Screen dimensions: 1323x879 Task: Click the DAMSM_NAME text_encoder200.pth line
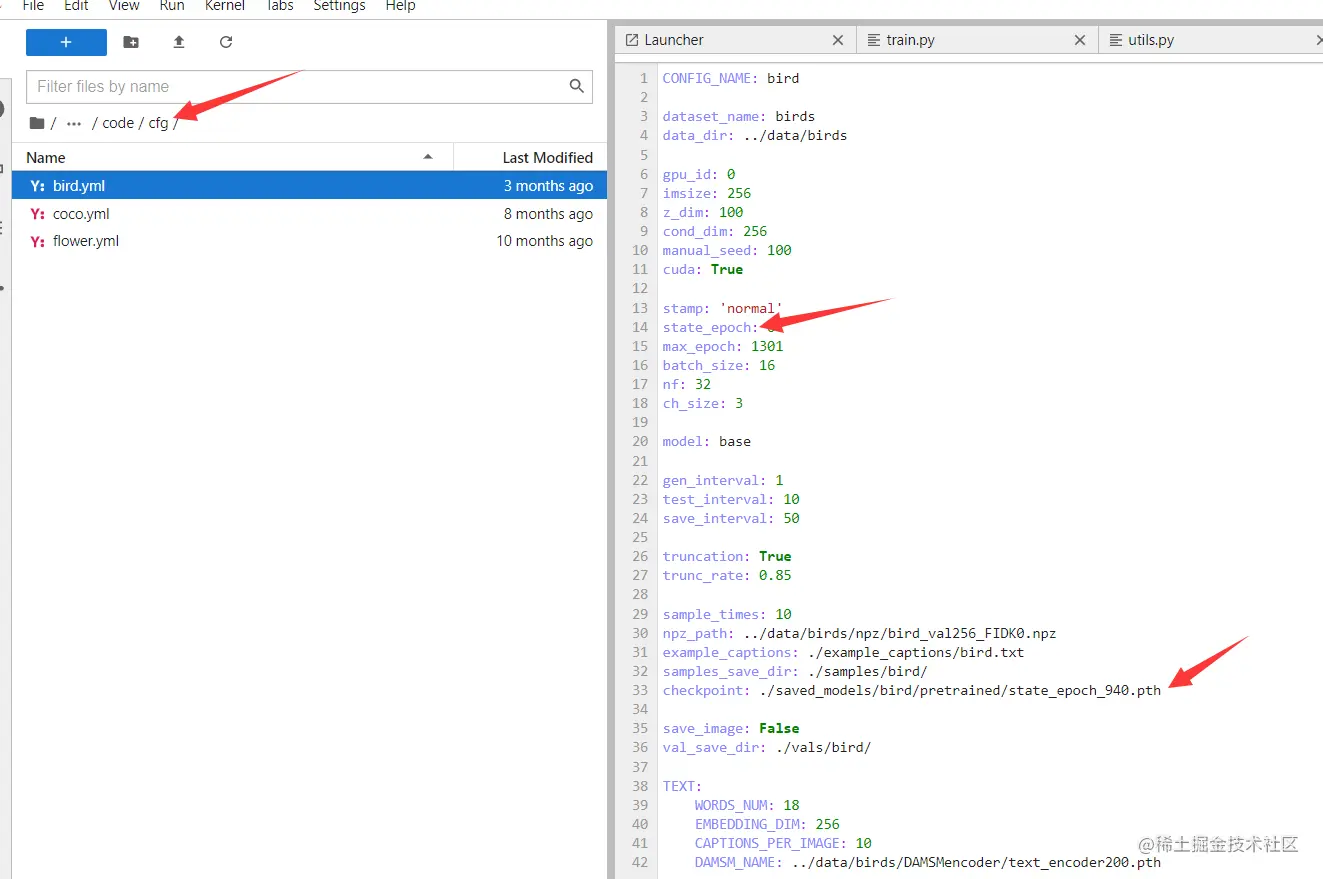(x=928, y=862)
